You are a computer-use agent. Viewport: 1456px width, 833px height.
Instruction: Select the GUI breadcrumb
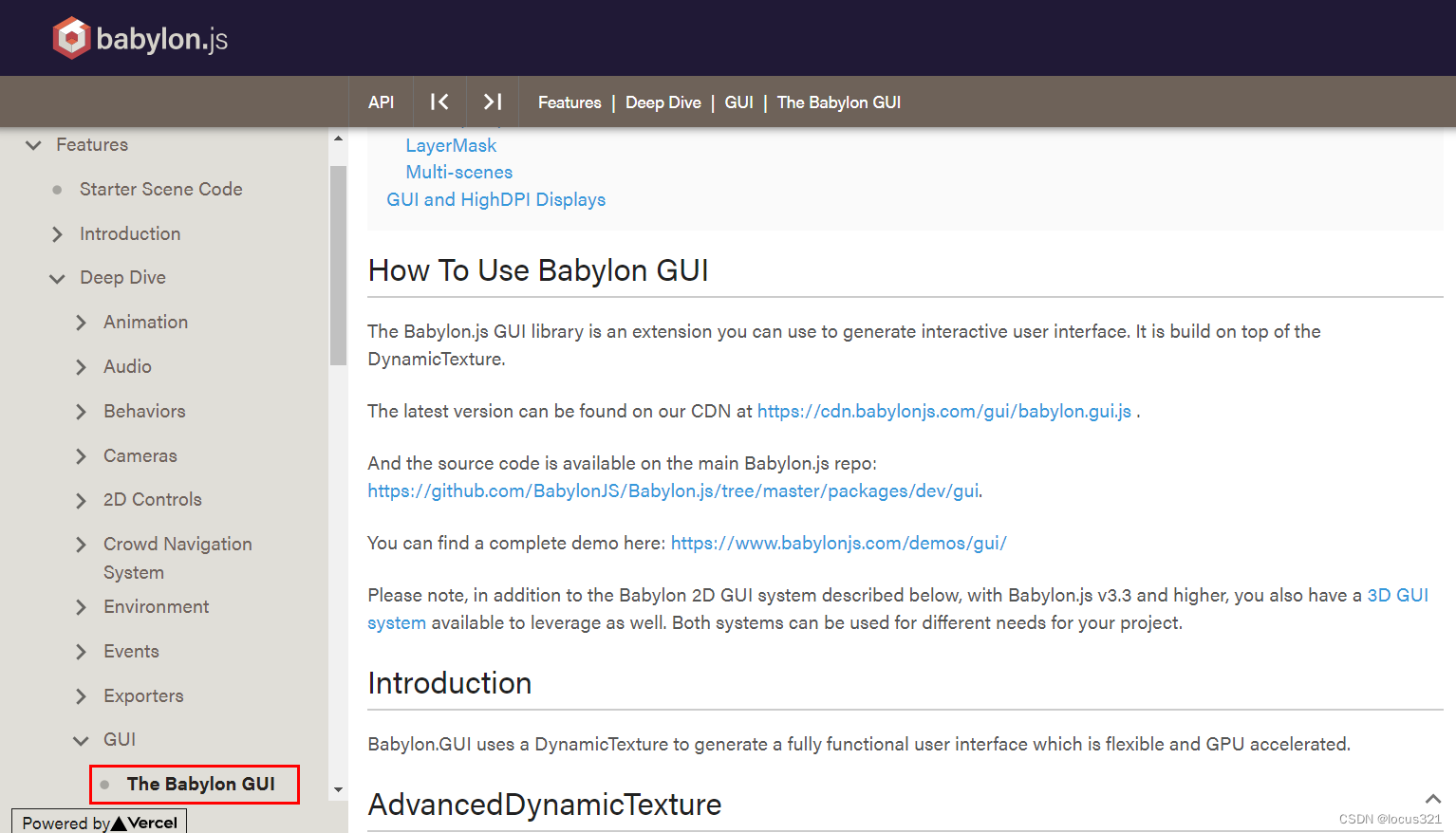[x=739, y=102]
